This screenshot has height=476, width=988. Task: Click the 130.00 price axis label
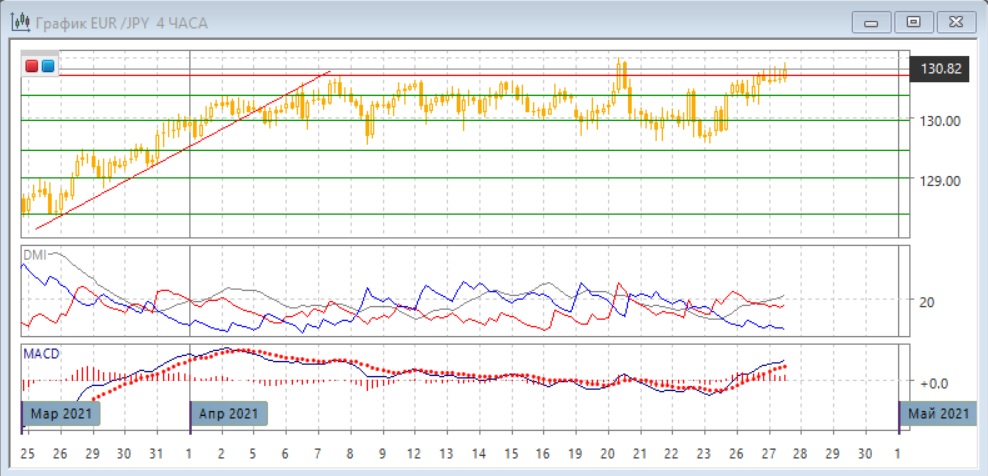coord(940,121)
